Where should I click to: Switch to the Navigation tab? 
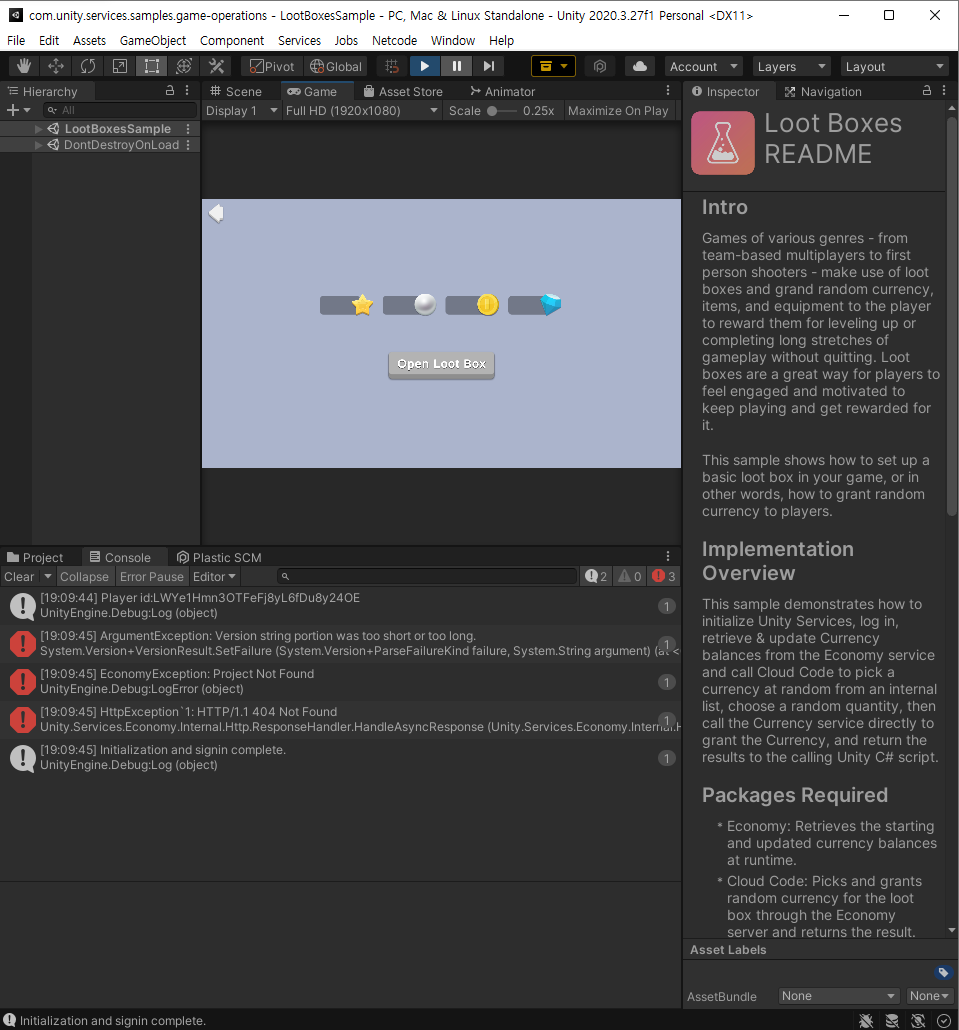click(823, 91)
